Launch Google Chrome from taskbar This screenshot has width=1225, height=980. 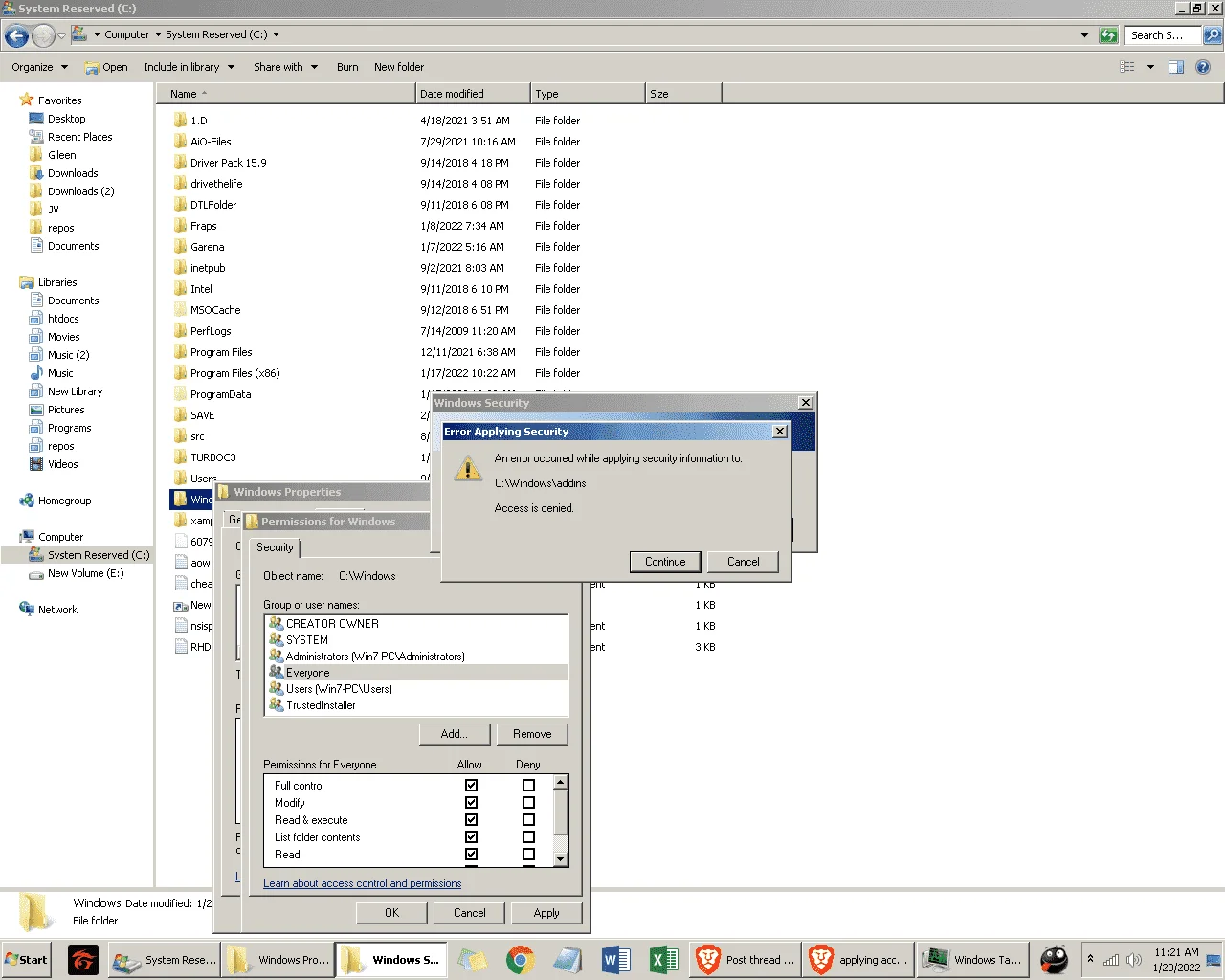pos(521,960)
